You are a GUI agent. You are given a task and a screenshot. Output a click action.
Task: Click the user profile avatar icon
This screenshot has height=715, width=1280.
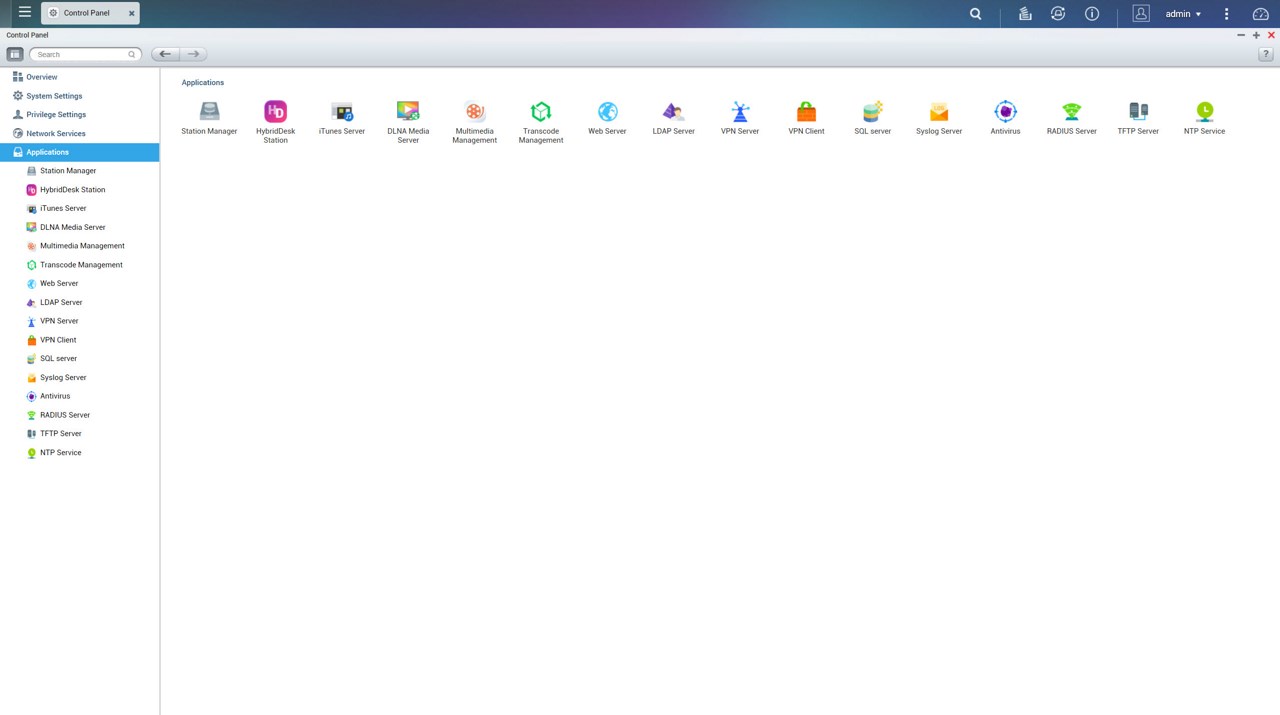(x=1141, y=13)
